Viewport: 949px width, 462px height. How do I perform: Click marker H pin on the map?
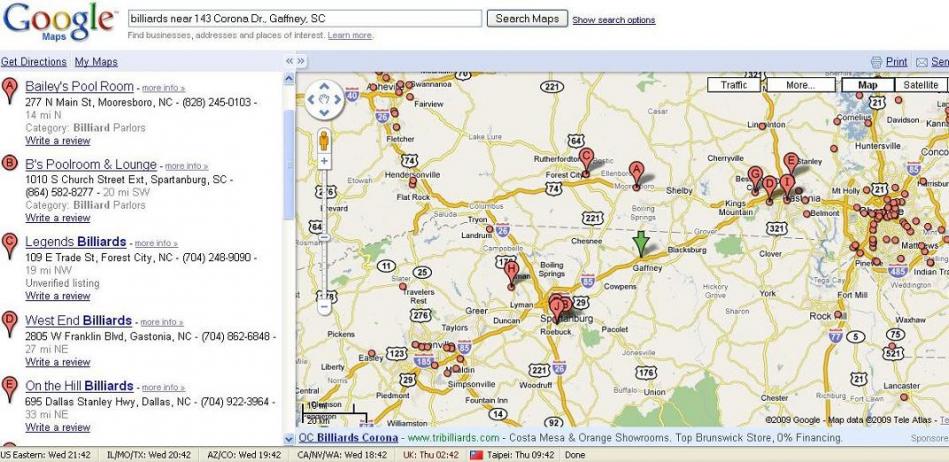click(x=511, y=269)
